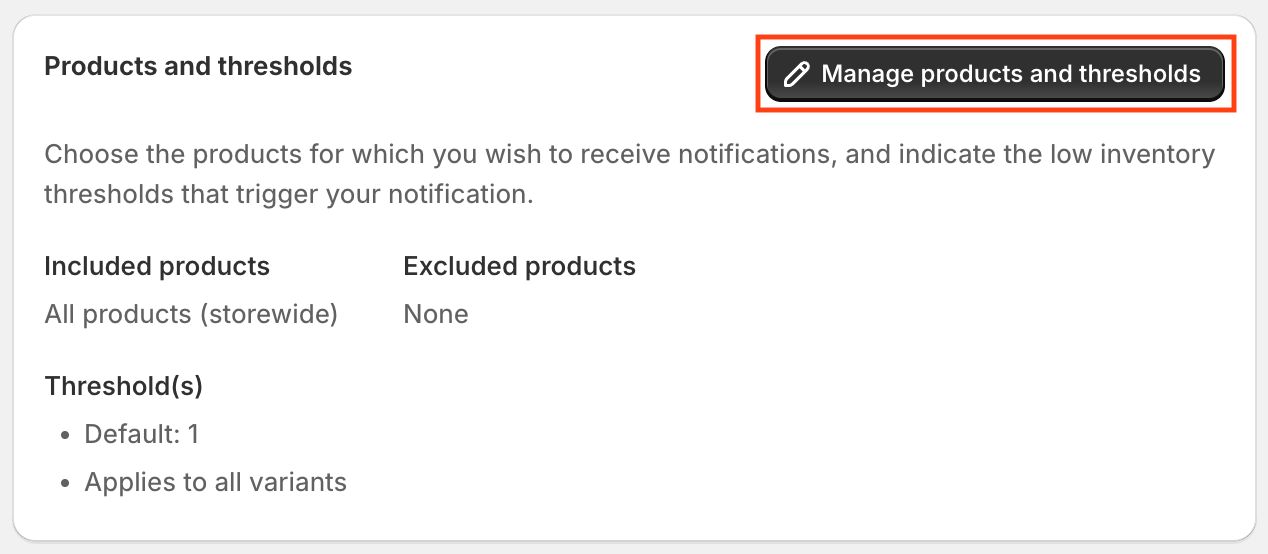Click the description line starting with Choose
Viewport: 1268px width, 554px height.
point(630,155)
